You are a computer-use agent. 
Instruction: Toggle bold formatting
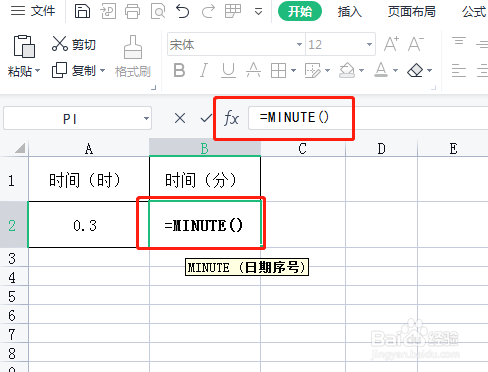pos(179,70)
